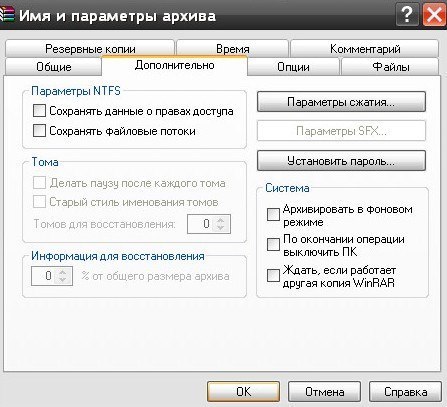Open the Комментарий tab

[365, 49]
